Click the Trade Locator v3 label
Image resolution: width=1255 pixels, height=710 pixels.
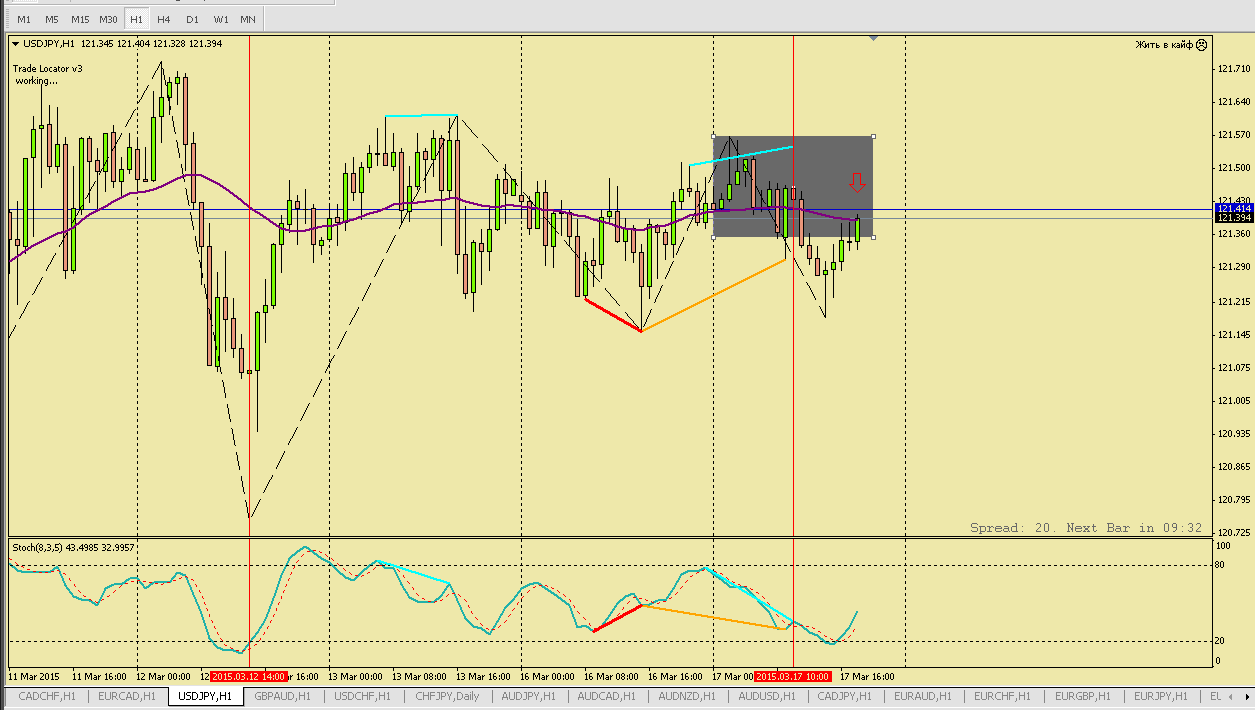point(48,69)
